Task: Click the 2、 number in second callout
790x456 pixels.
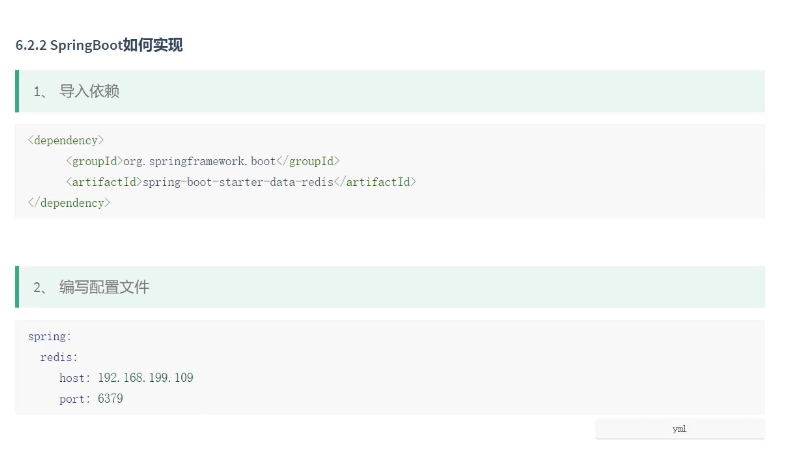Action: tap(40, 287)
